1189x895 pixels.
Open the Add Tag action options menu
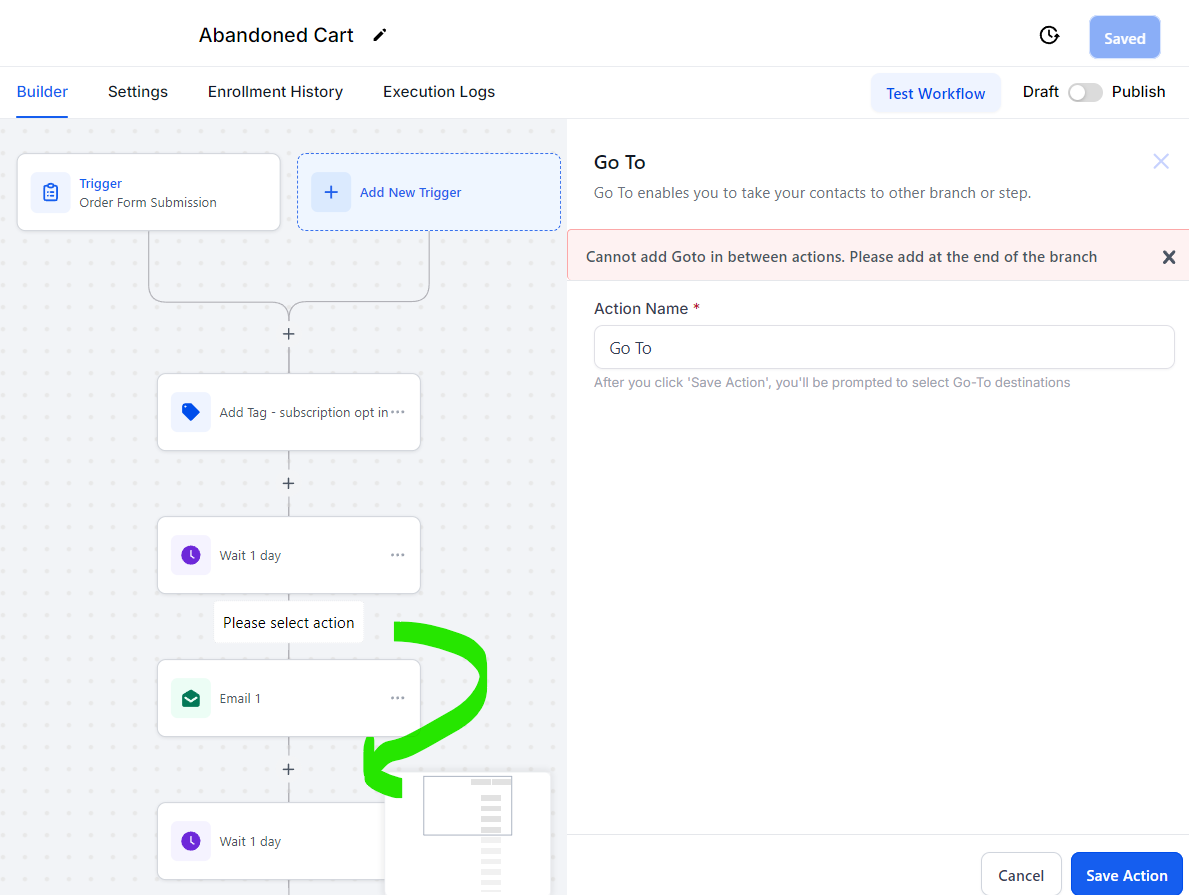pyautogui.click(x=398, y=412)
